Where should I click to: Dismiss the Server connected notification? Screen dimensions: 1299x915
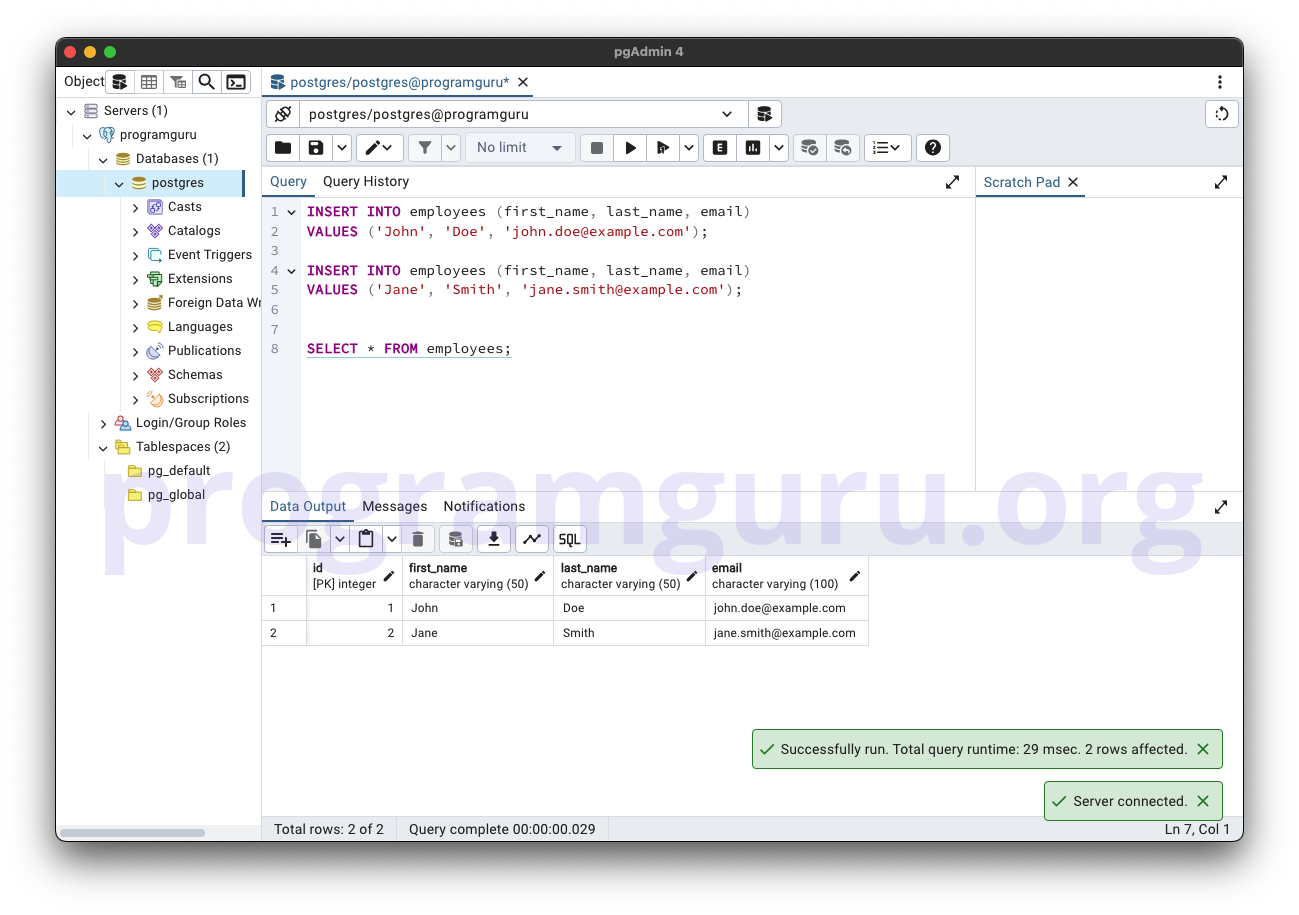1203,801
